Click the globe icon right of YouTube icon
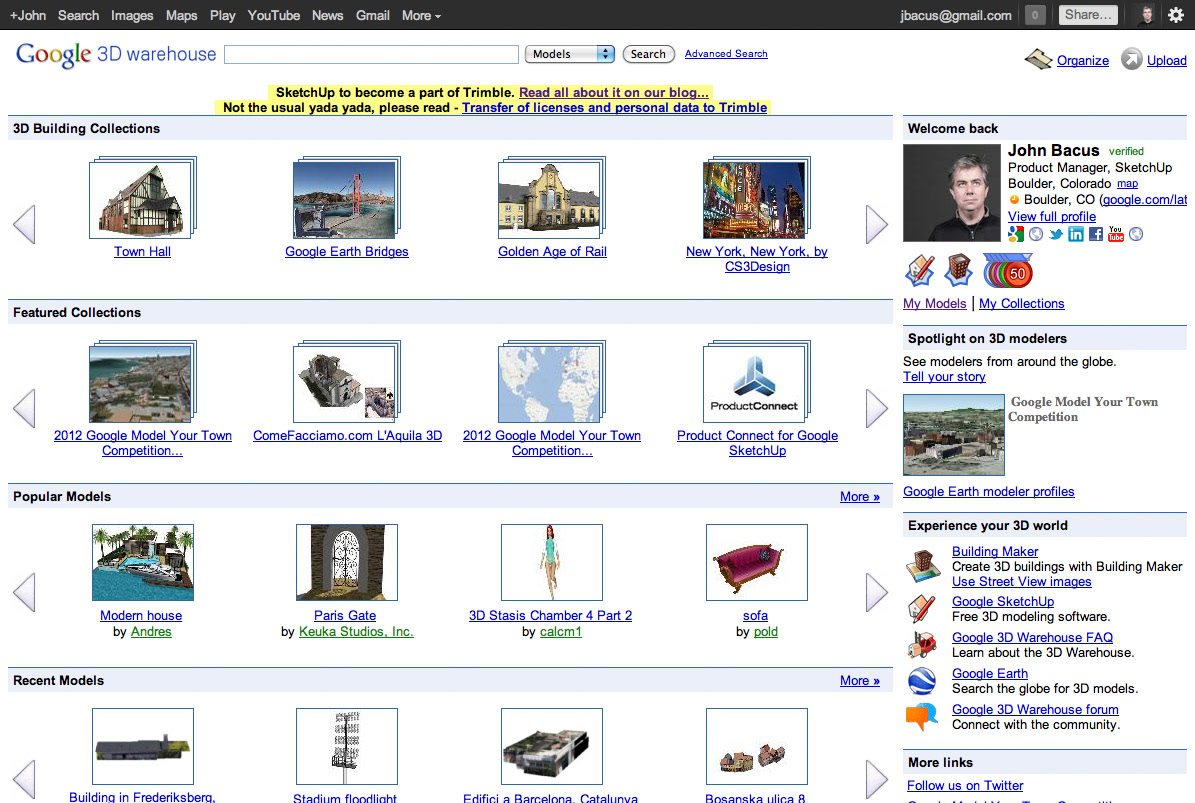Image resolution: width=1195 pixels, height=803 pixels. (x=1136, y=234)
